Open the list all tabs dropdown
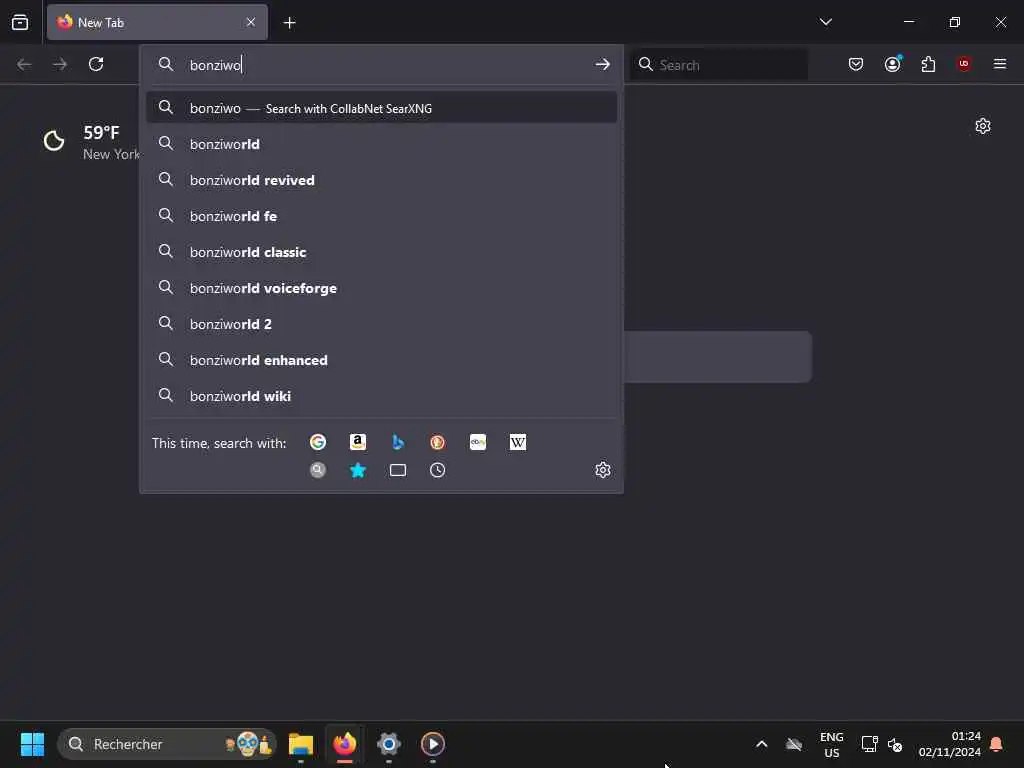 click(826, 22)
